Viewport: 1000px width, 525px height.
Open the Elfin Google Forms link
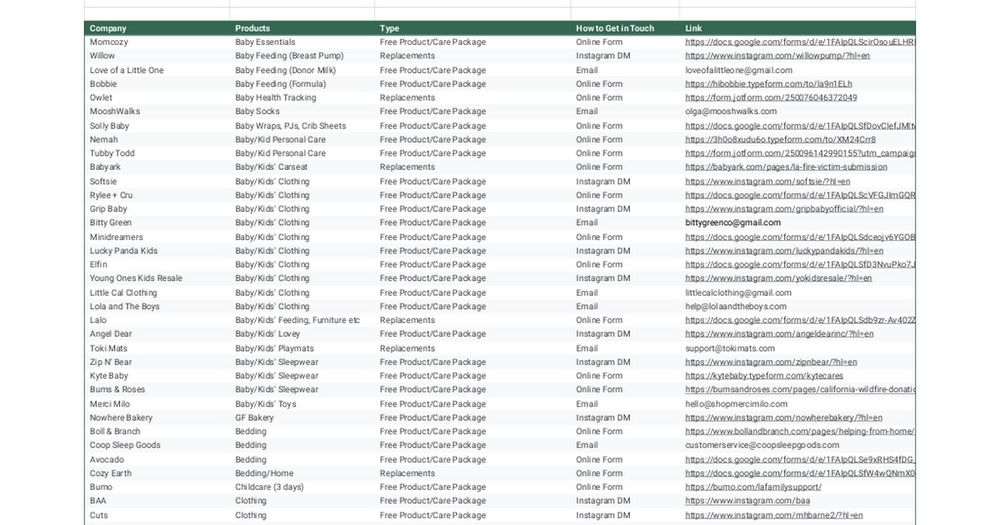click(800, 265)
